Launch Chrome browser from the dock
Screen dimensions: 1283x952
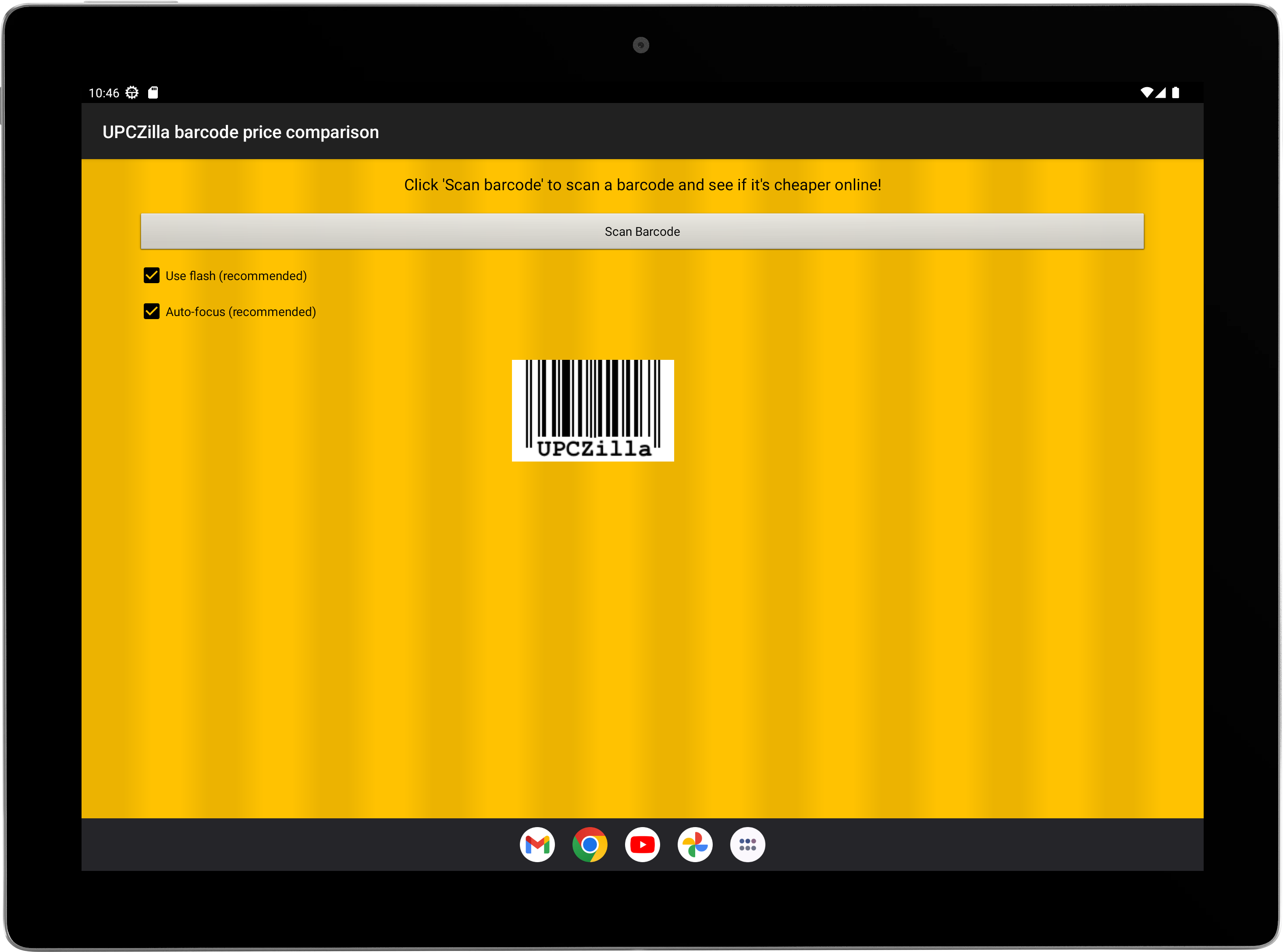[x=590, y=844]
